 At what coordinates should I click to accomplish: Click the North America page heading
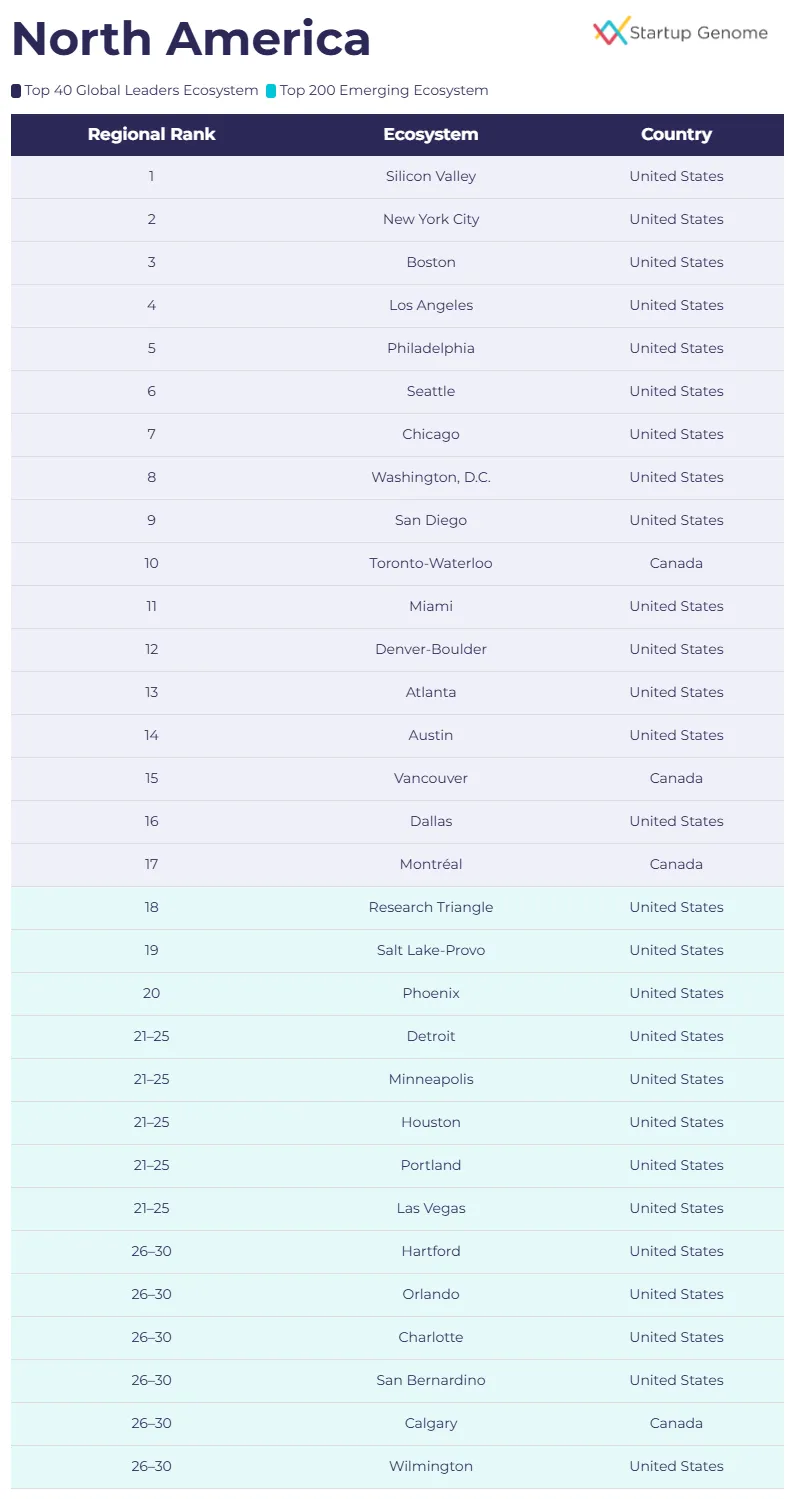click(191, 38)
